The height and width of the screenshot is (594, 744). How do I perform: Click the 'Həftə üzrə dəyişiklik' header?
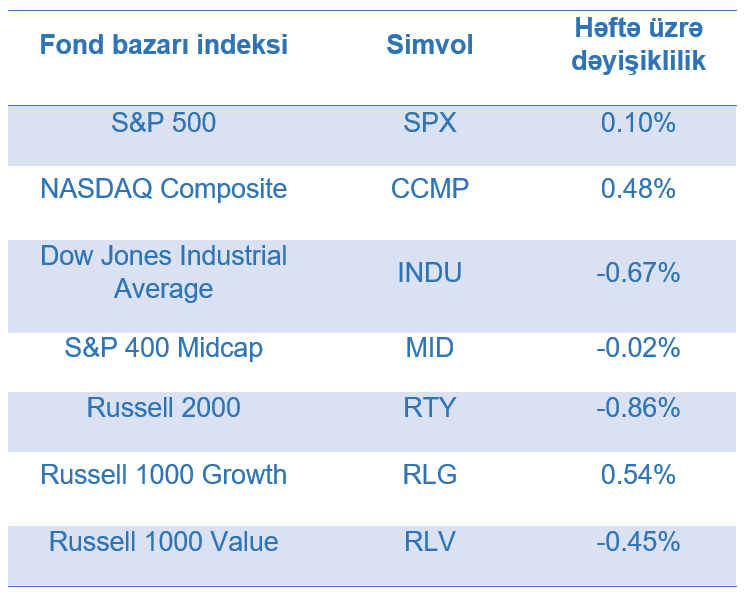tap(638, 45)
